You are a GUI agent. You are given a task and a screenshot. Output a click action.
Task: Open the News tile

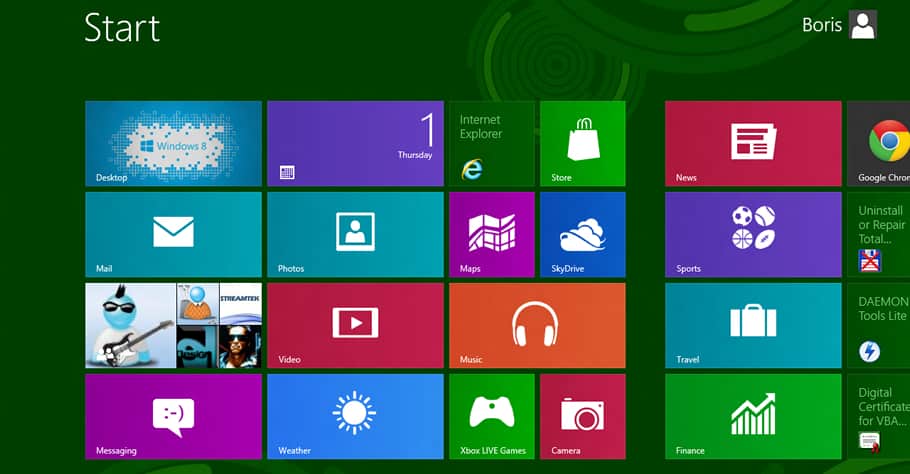tap(753, 143)
